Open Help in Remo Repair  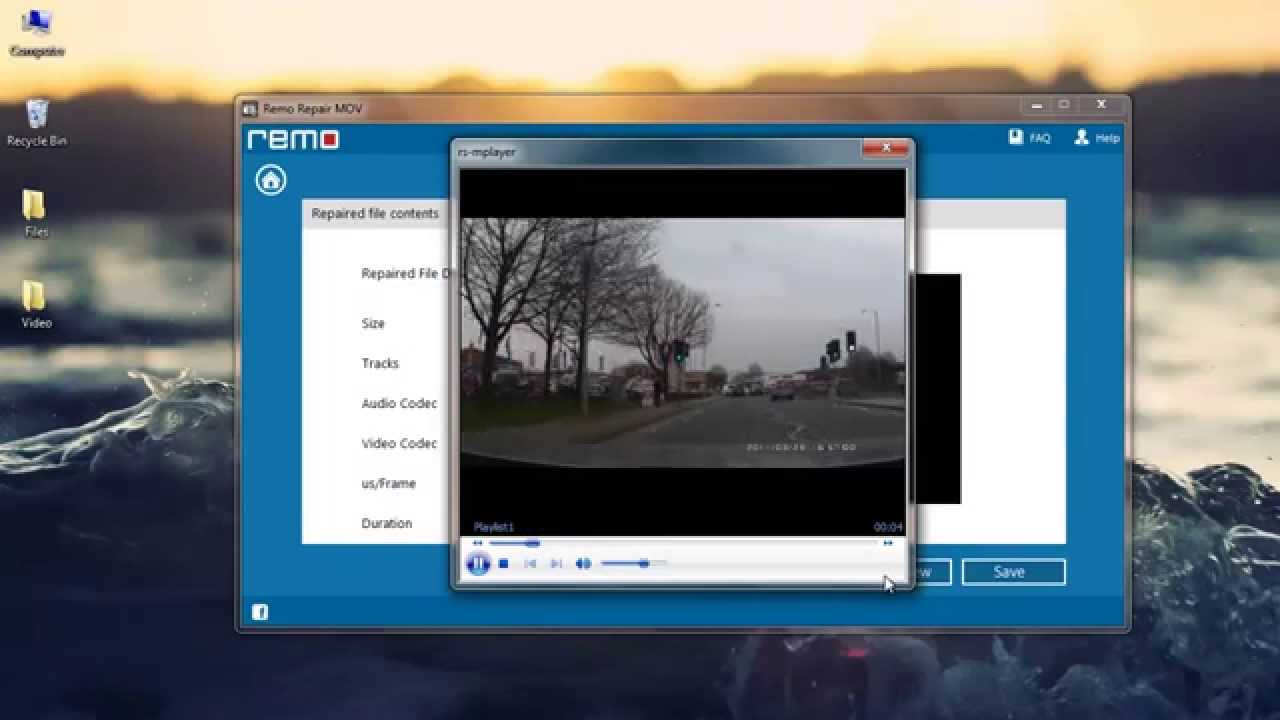(x=1097, y=138)
